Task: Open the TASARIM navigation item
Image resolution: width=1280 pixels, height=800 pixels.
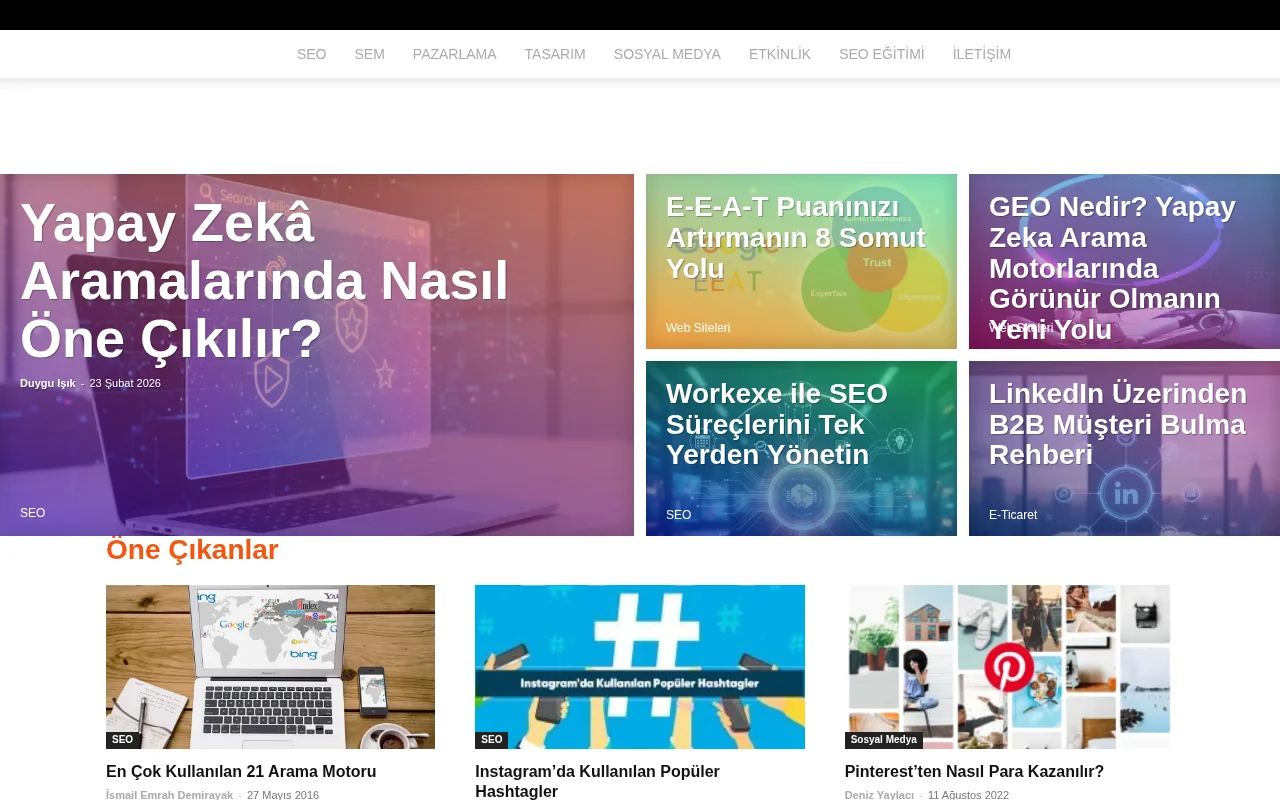Action: coord(554,54)
